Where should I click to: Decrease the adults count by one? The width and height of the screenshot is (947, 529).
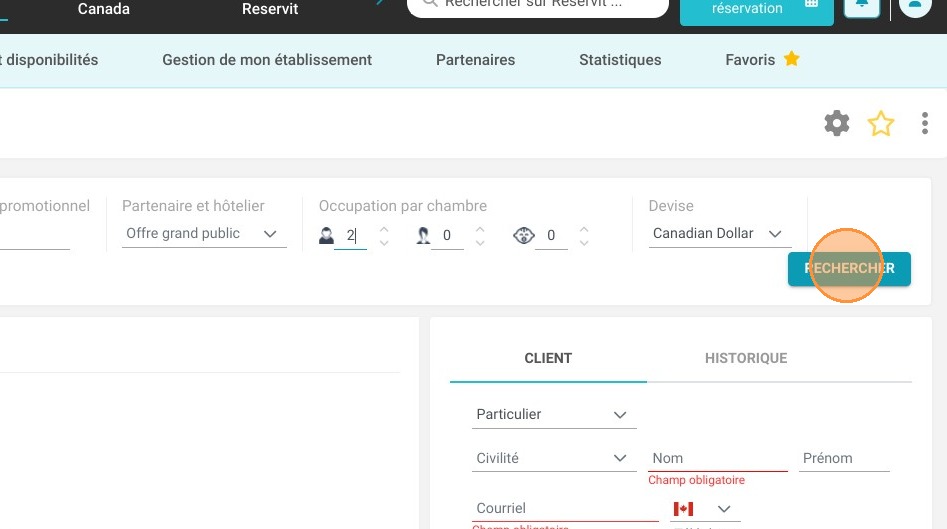point(384,243)
